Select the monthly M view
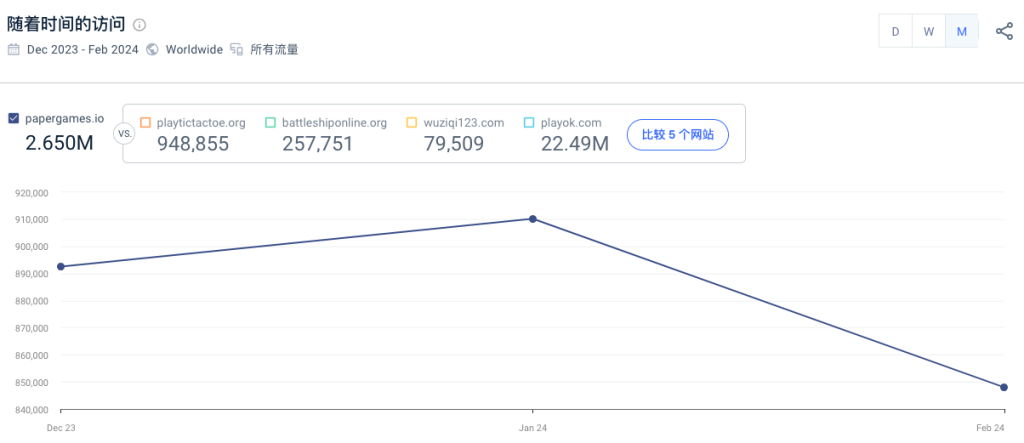The width and height of the screenshot is (1024, 443). click(x=961, y=31)
